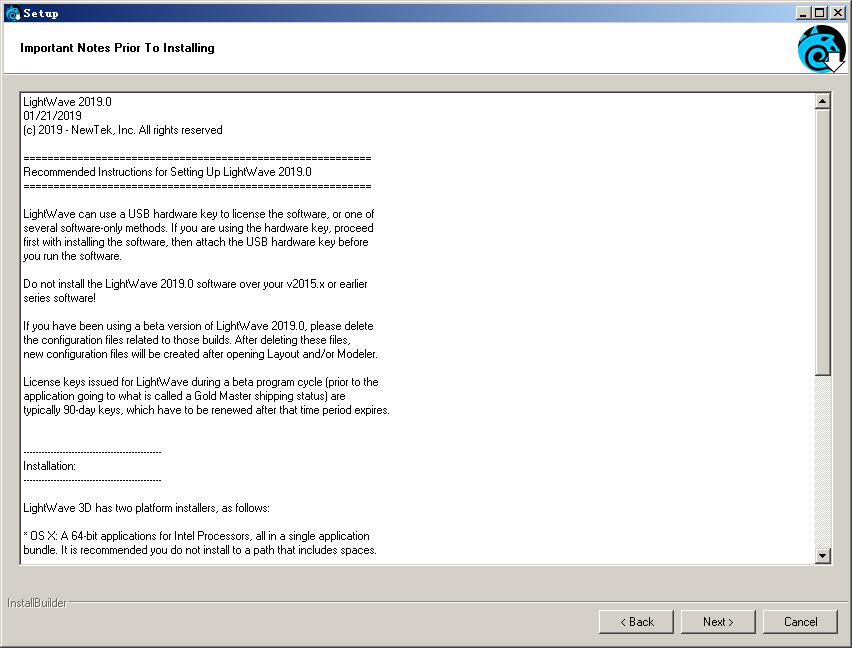
Task: Click the LightWave logo in header
Action: pos(822,49)
